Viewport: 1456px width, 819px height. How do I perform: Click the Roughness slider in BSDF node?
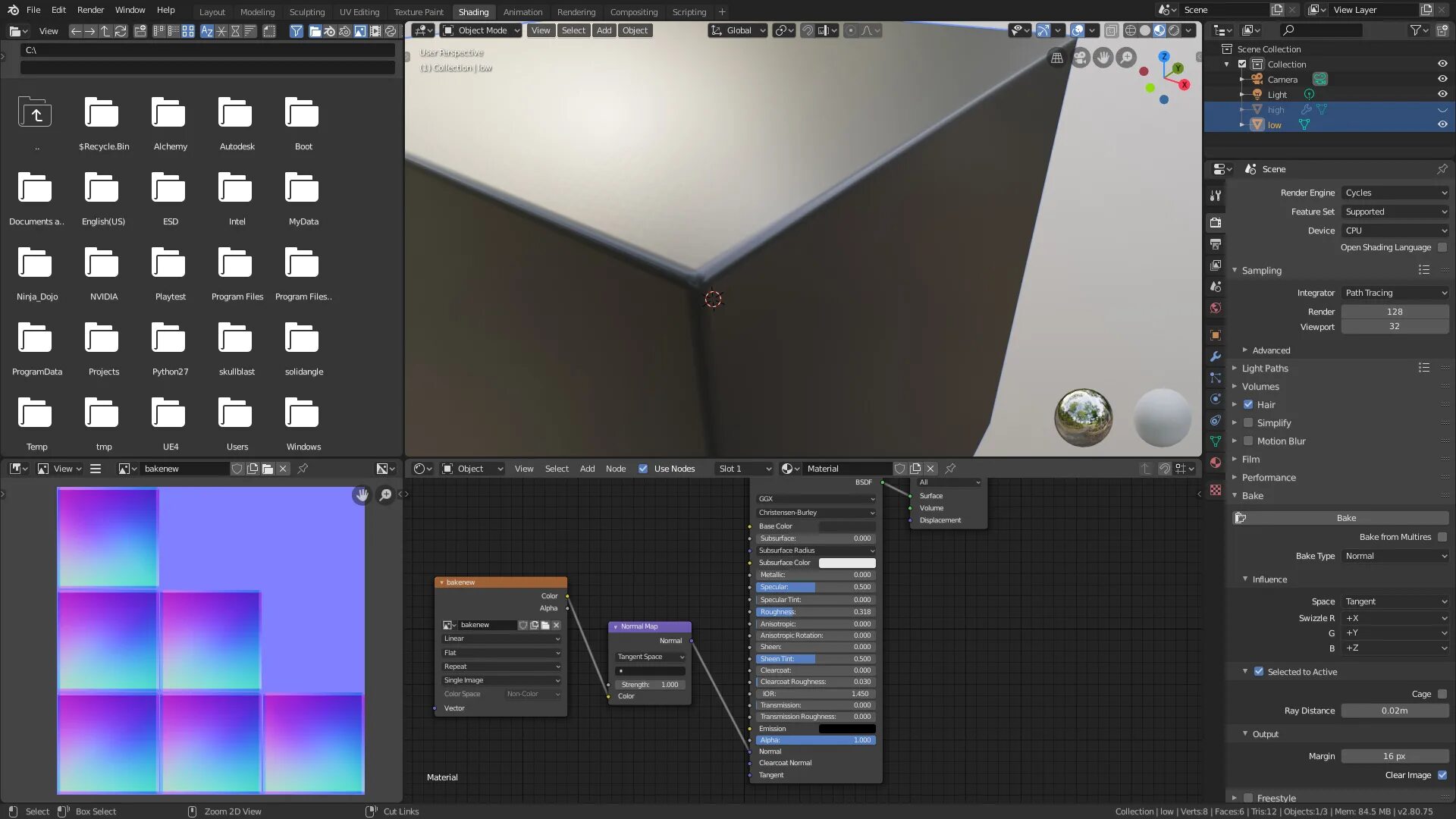point(815,612)
